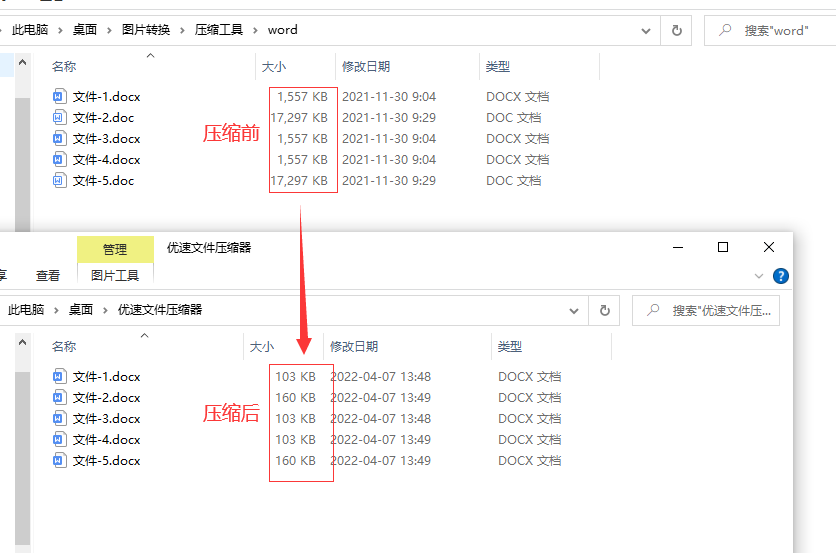Click the 文件-3.docx icon in the word window
The image size is (836, 553).
(x=59, y=139)
